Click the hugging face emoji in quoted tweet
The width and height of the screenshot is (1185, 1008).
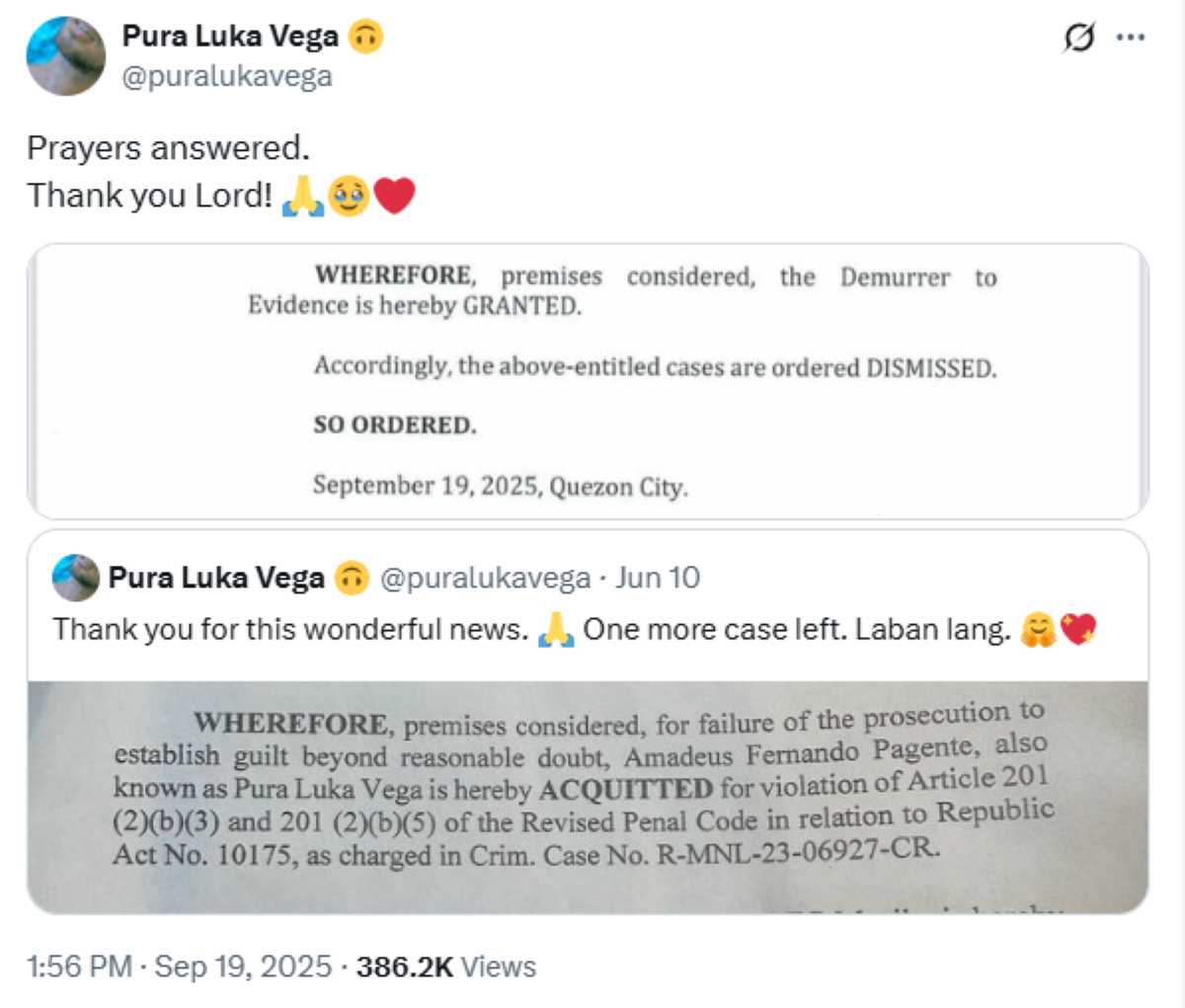1038,629
